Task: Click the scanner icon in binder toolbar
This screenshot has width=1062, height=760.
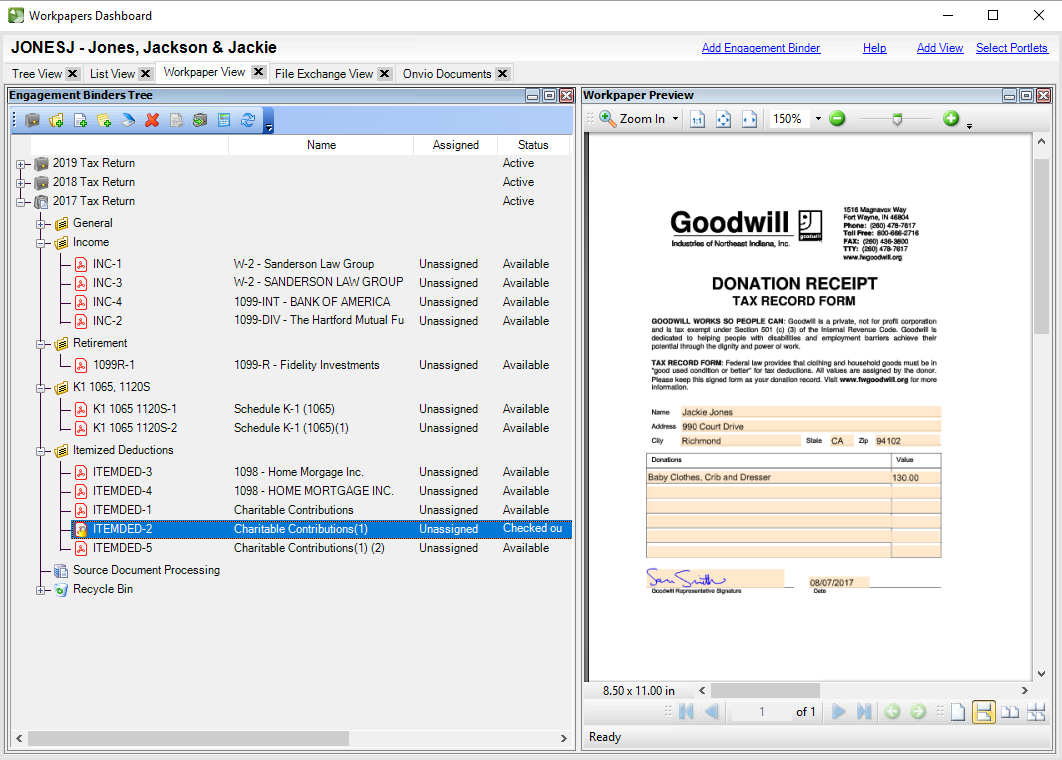Action: point(128,120)
